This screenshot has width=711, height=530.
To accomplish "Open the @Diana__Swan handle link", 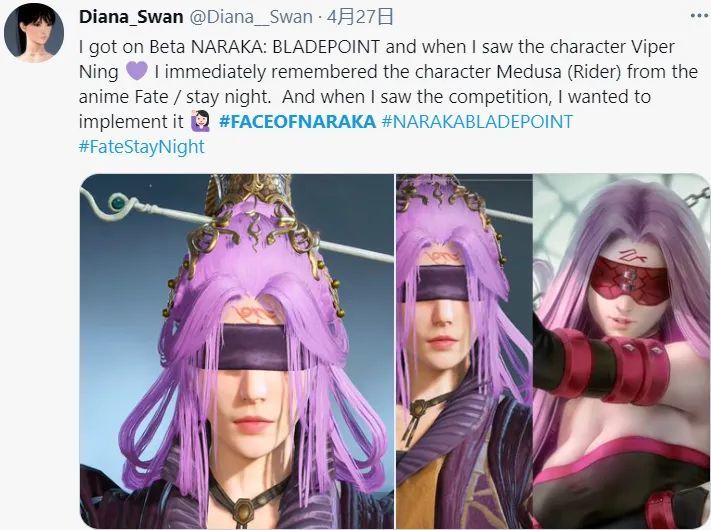I will (x=251, y=17).
